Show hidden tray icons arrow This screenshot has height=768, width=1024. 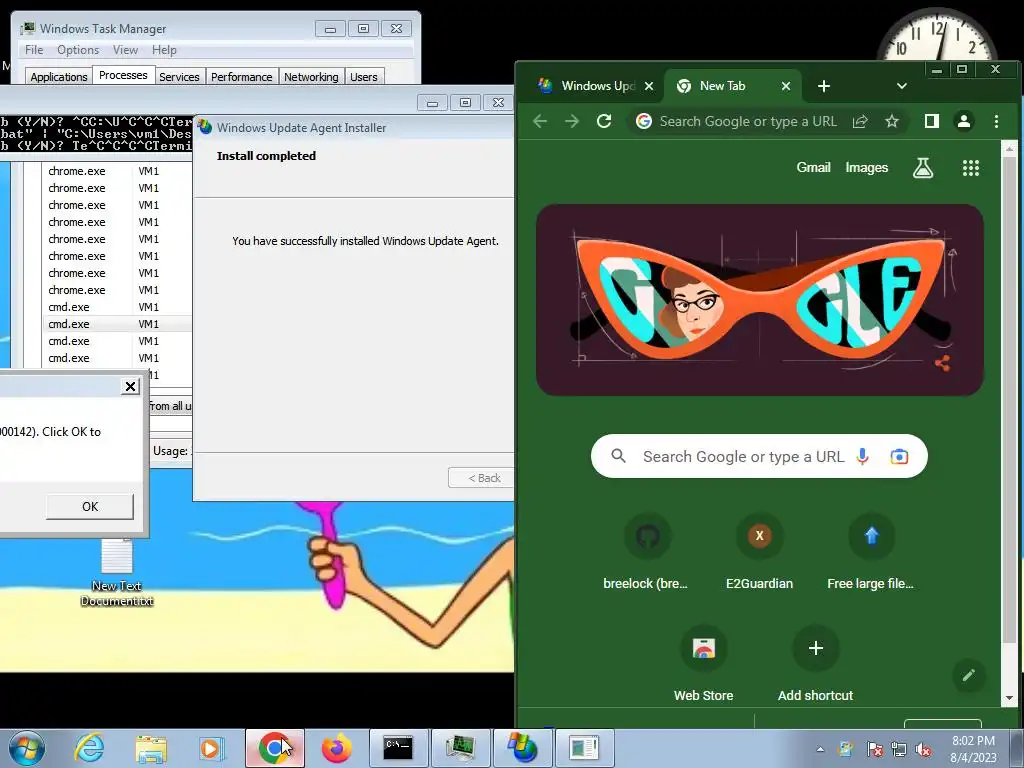[820, 749]
